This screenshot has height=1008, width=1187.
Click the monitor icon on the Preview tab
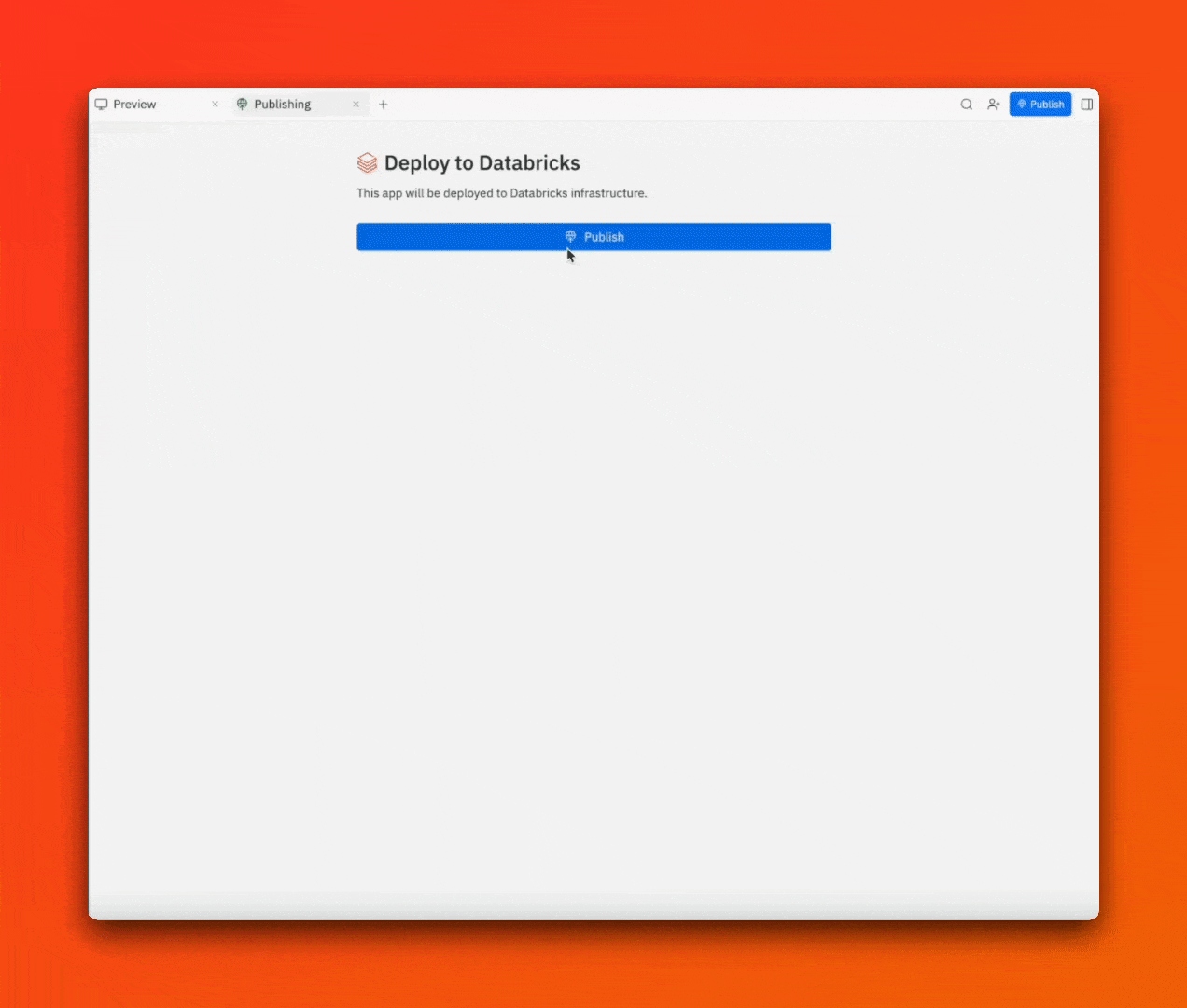pos(102,104)
